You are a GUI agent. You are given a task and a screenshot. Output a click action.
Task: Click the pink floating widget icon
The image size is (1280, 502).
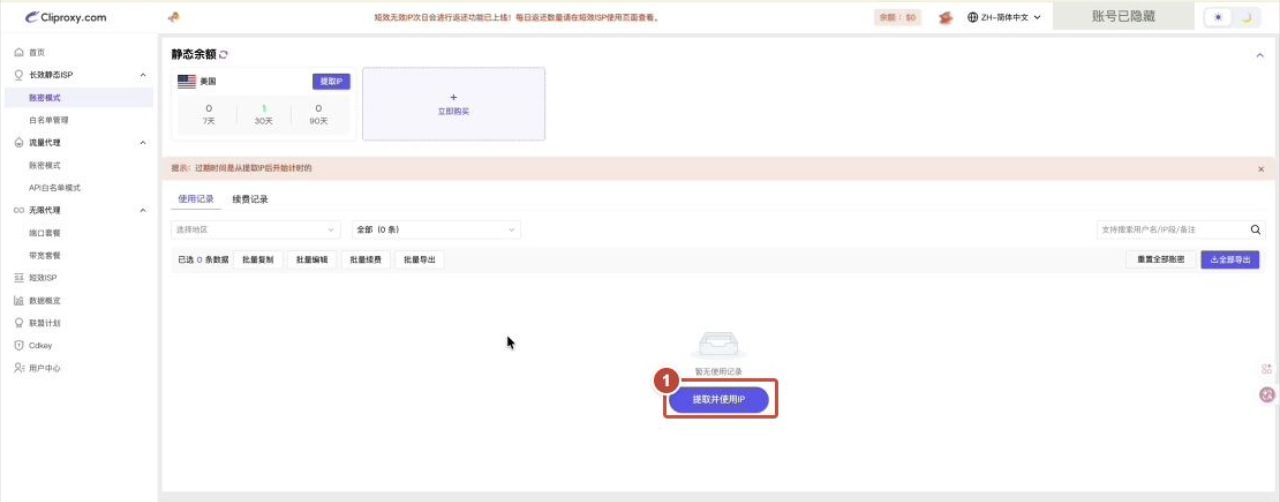(1267, 369)
